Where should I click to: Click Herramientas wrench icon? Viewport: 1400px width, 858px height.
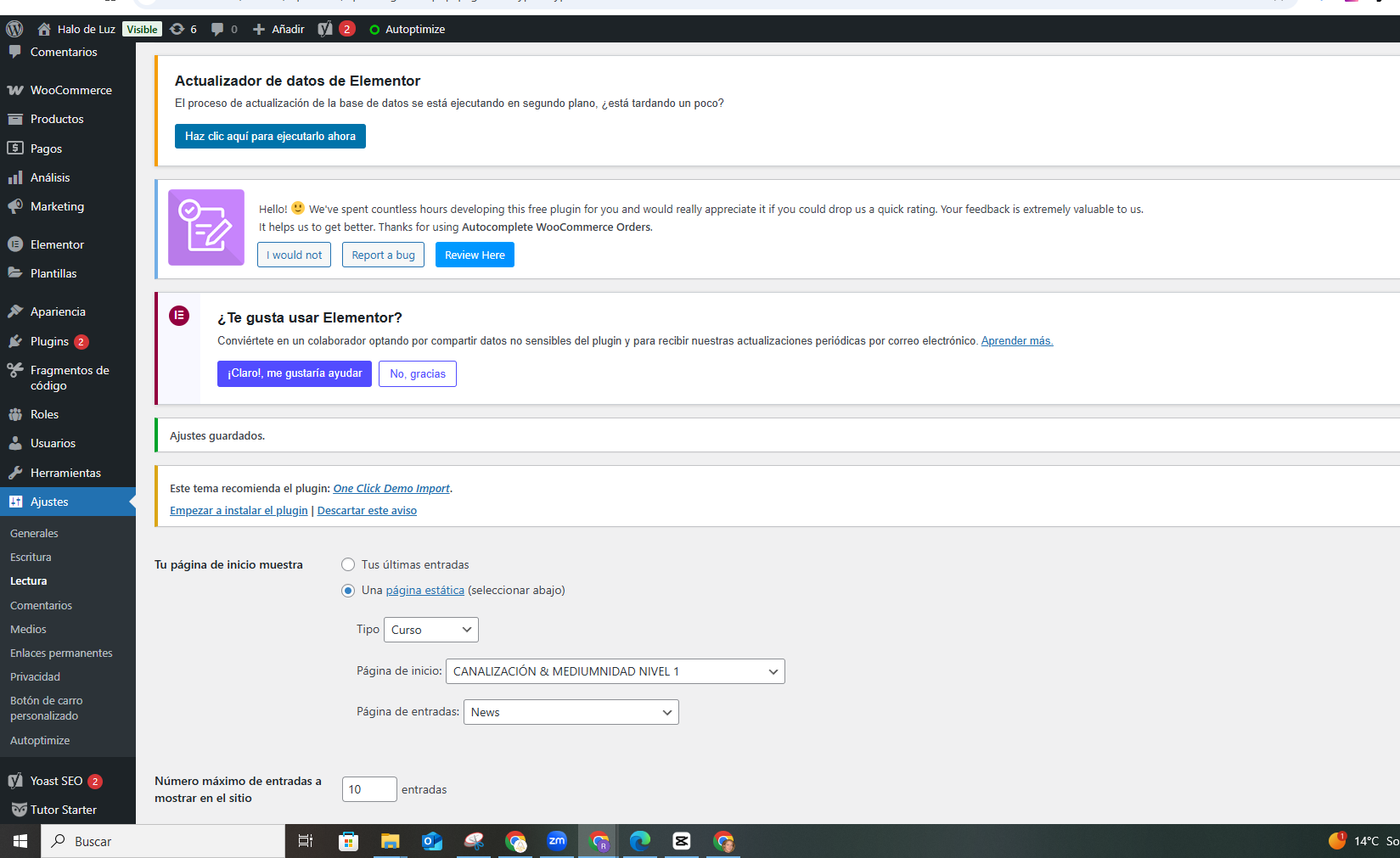click(x=15, y=473)
